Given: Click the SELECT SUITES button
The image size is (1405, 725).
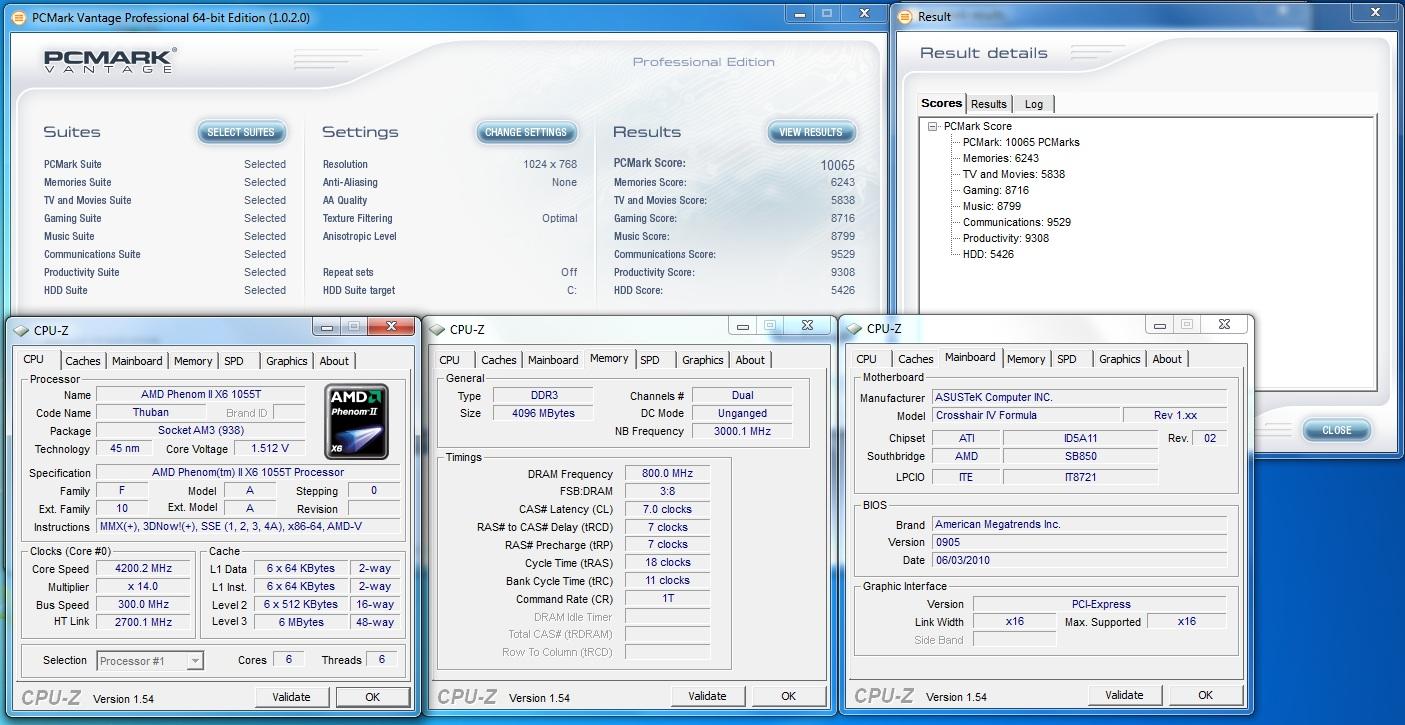Looking at the screenshot, I should click(241, 132).
